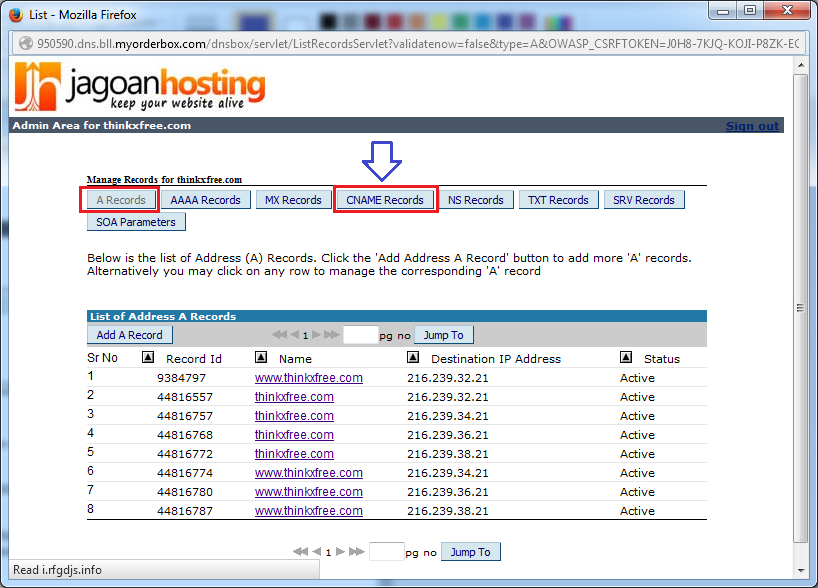Open www.thinkxfree.com record 44816774

pyautogui.click(x=309, y=473)
